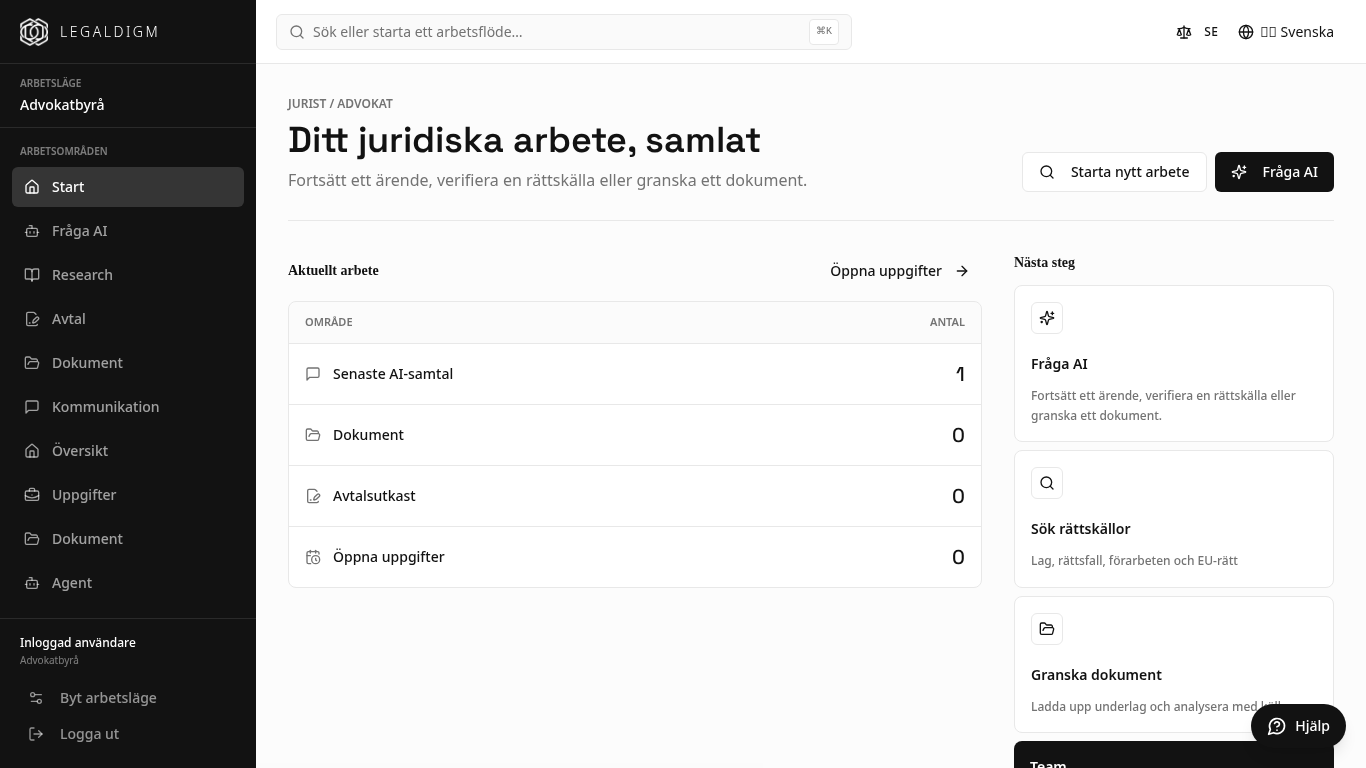Open Research in the sidebar

click(x=128, y=275)
